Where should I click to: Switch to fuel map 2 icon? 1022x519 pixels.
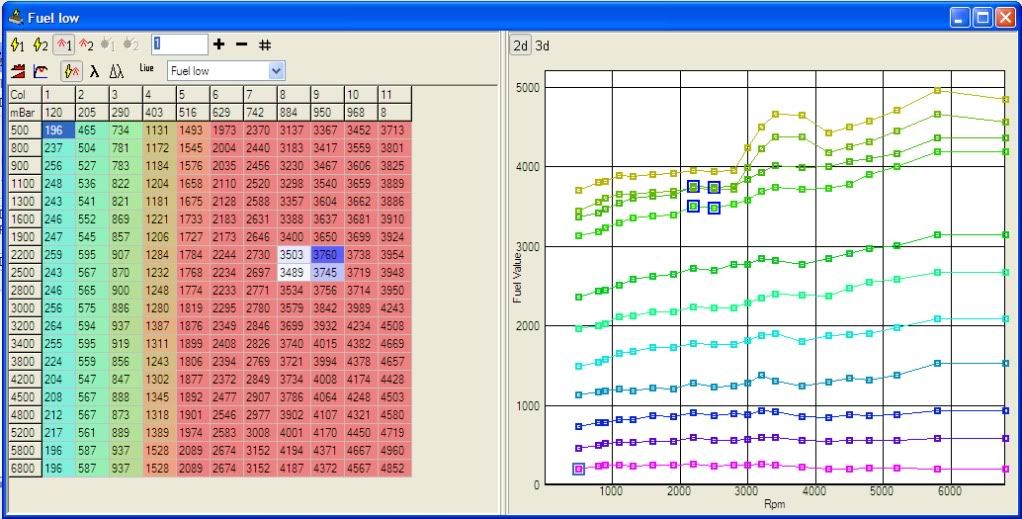[x=86, y=45]
